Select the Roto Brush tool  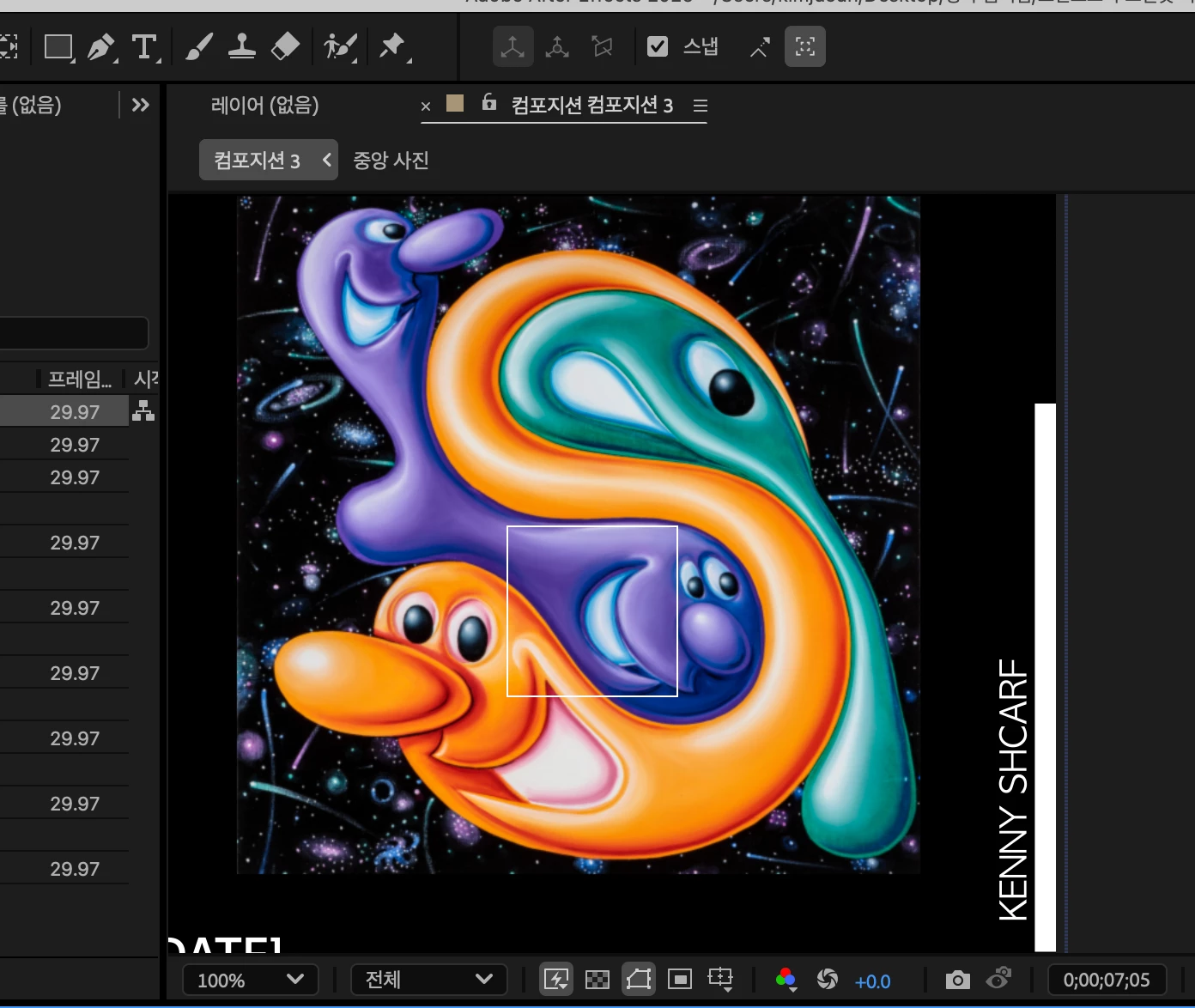click(x=340, y=46)
